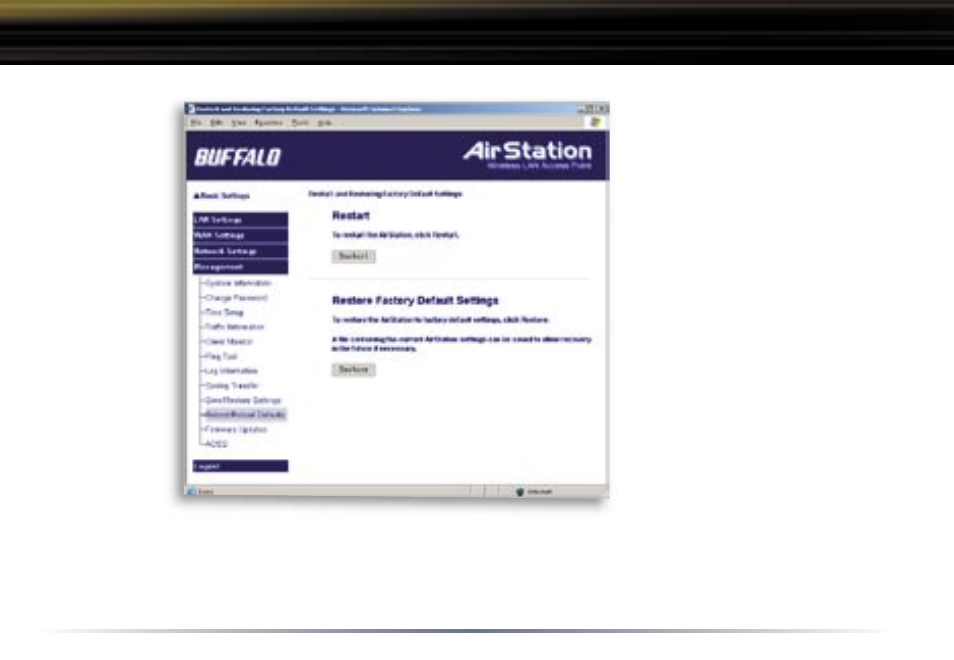Select Change Password in the sidebar
This screenshot has width=954, height=660.
coord(236,298)
